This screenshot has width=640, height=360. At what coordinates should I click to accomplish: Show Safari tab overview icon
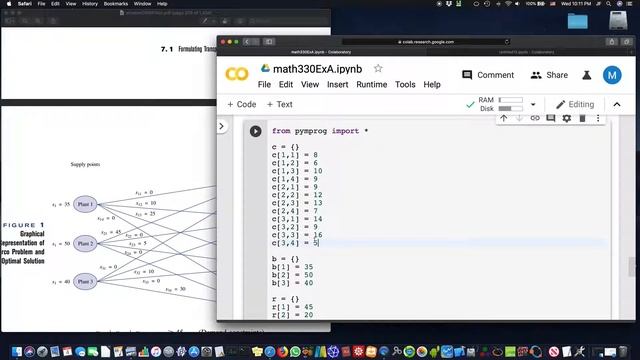627,42
